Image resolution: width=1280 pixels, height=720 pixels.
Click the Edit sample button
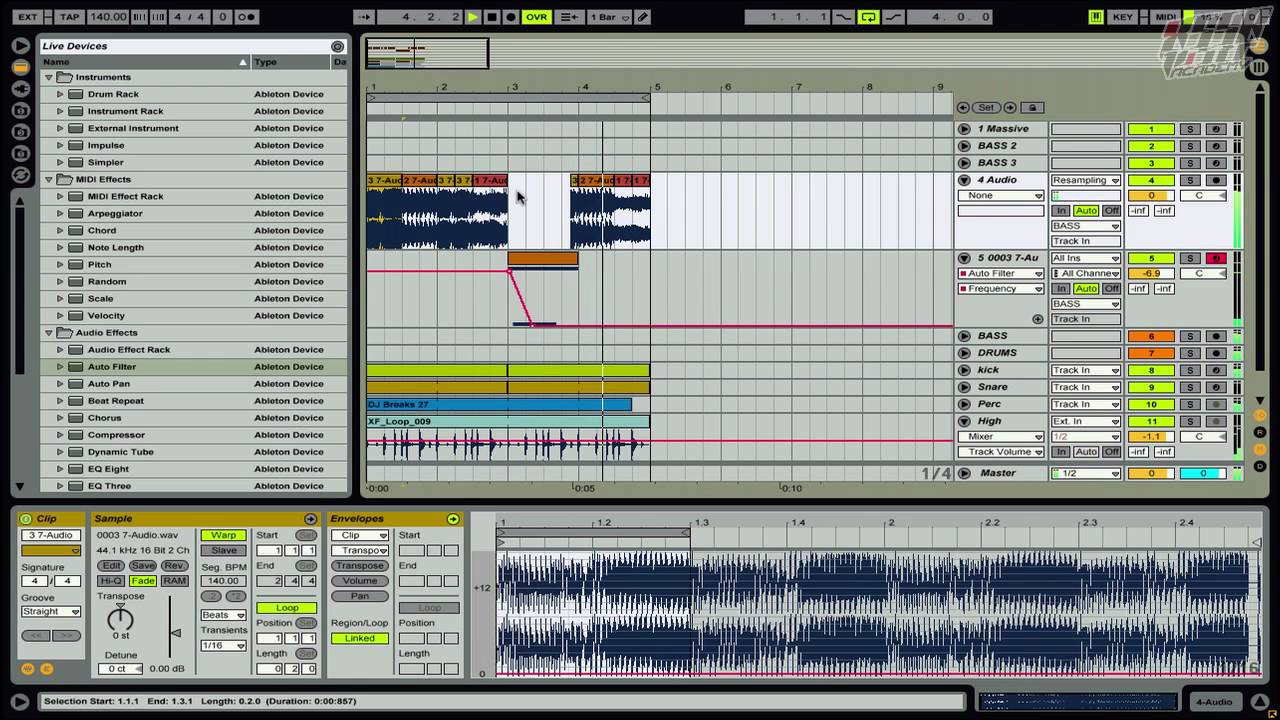[111, 566]
